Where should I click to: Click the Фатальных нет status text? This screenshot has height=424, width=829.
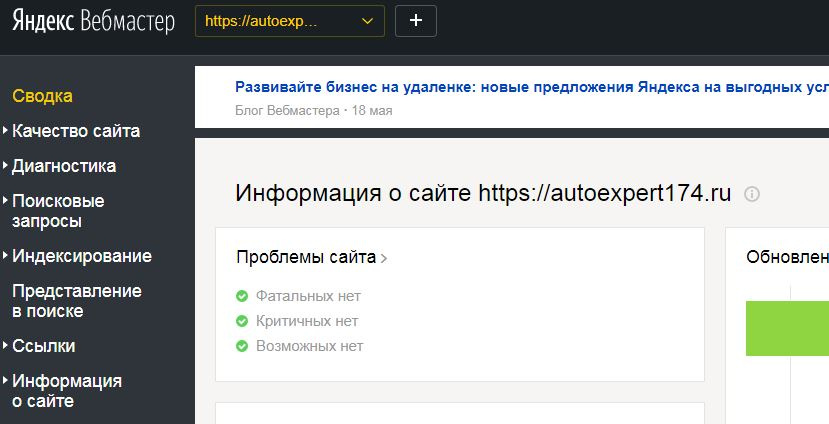point(308,296)
